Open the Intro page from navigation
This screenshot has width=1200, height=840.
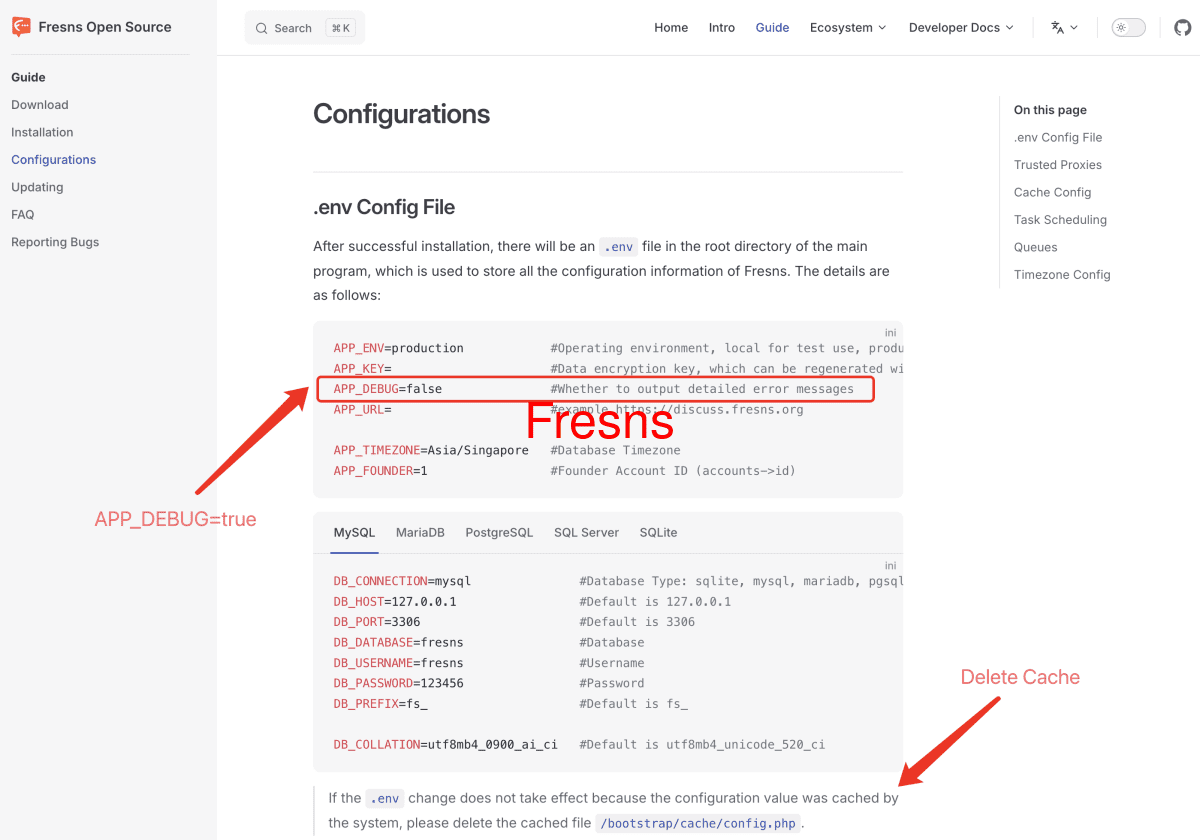point(722,27)
